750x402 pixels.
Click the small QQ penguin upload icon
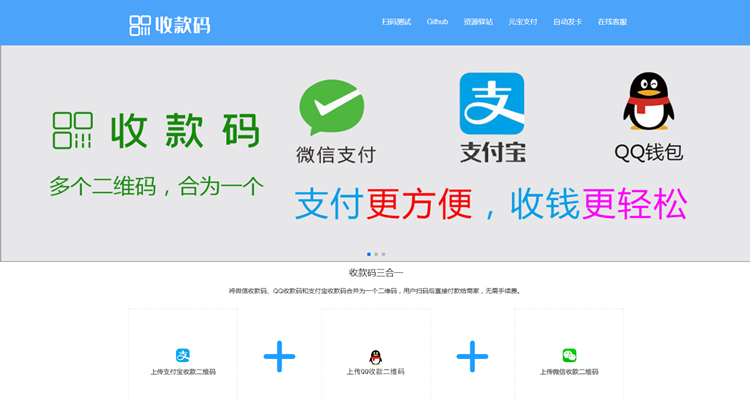pyautogui.click(x=375, y=357)
